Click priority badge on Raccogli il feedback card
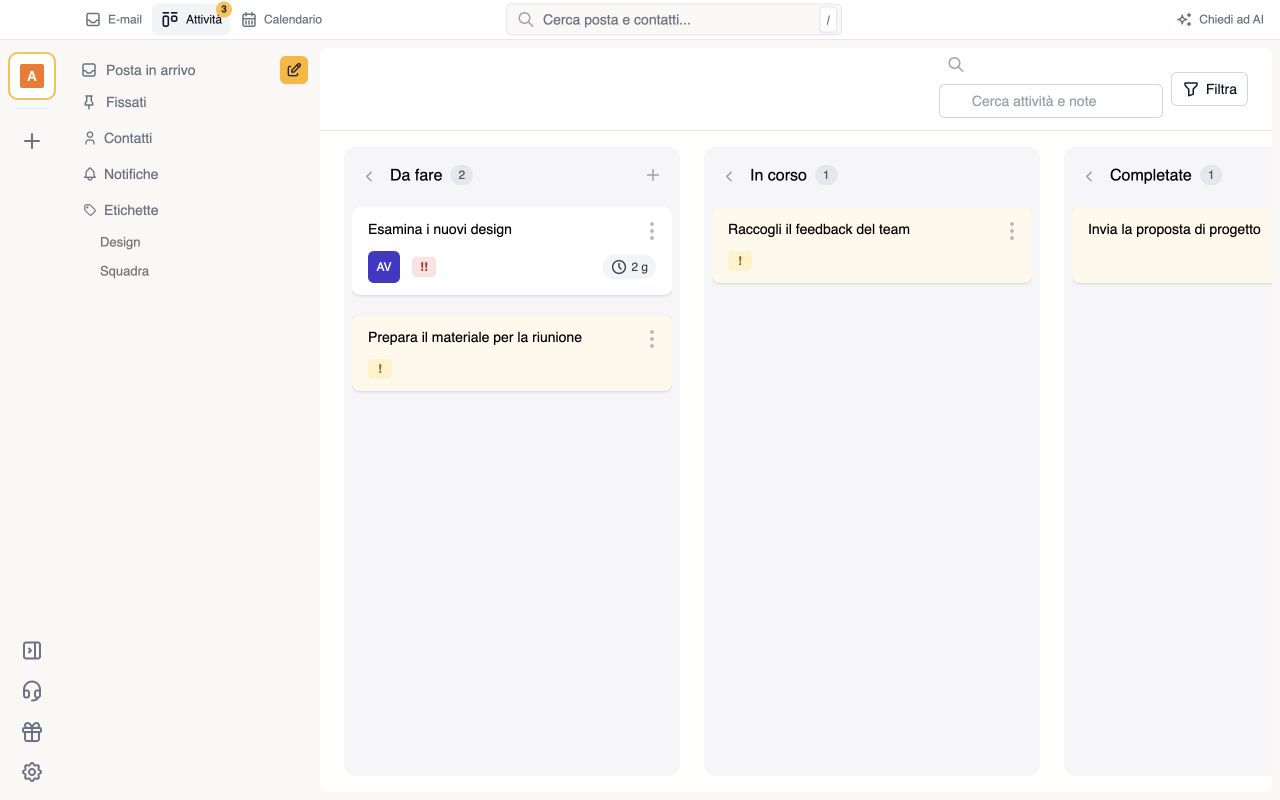Viewport: 1280px width, 800px height. (740, 261)
